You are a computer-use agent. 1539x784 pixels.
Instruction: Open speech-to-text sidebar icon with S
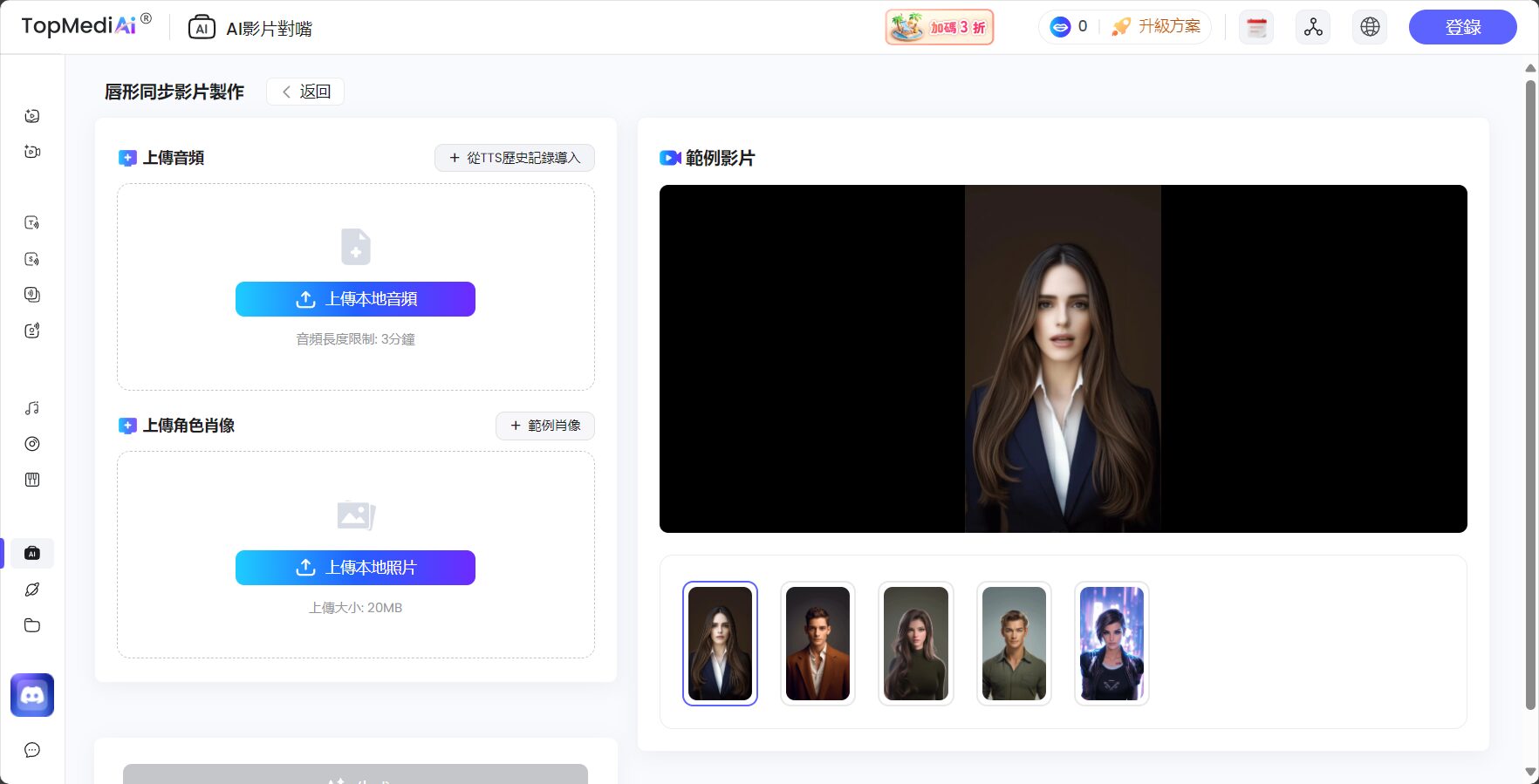[32, 259]
